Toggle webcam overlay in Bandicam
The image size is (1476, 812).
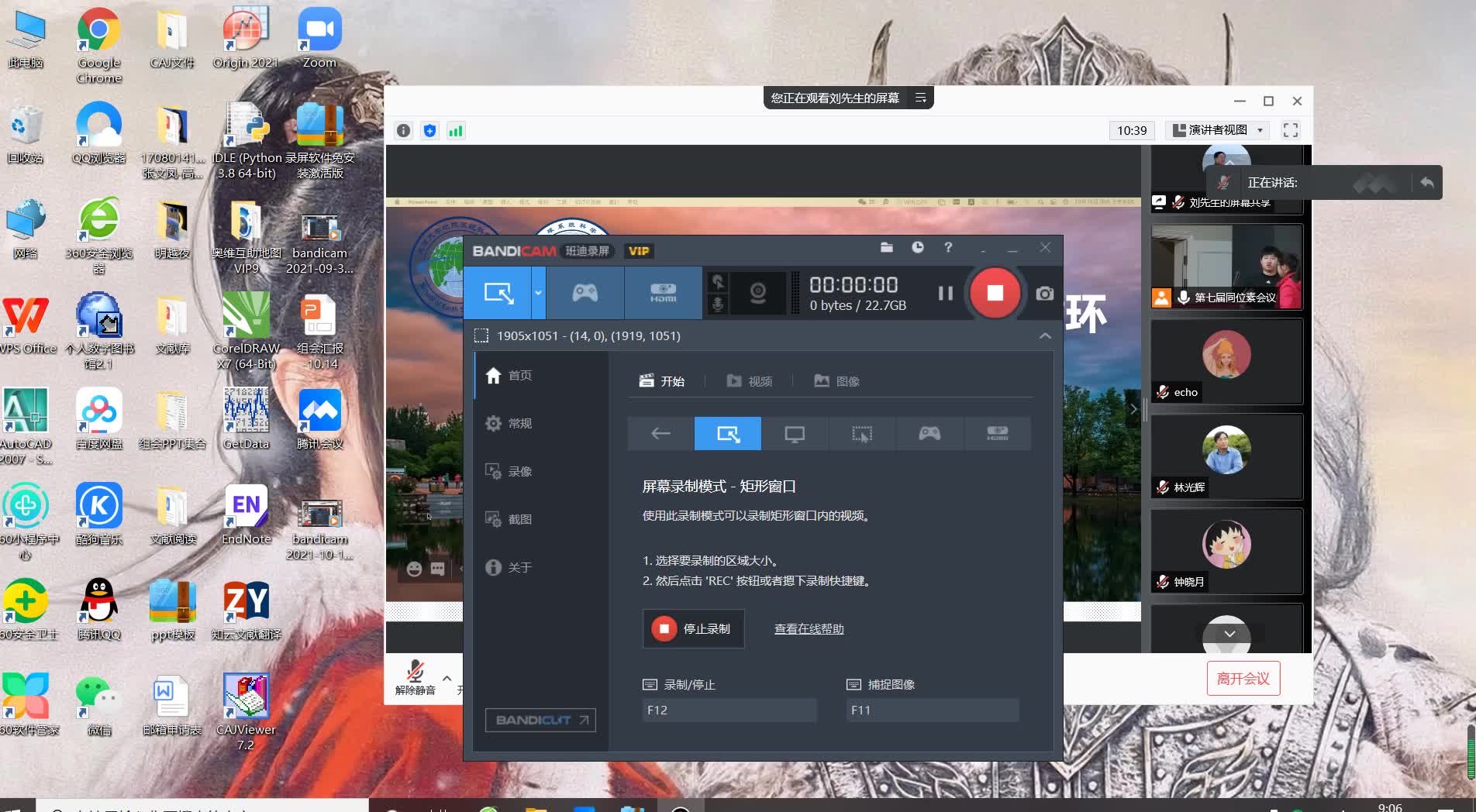(x=758, y=293)
